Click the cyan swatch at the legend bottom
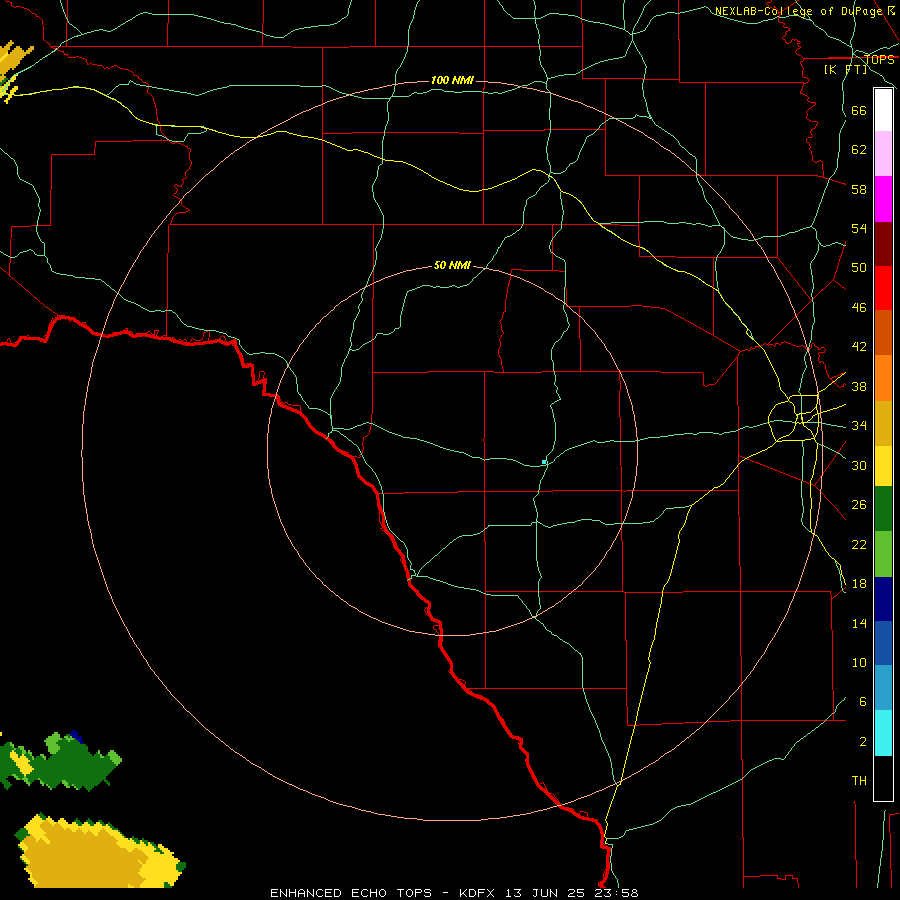This screenshot has width=900, height=900. click(883, 733)
